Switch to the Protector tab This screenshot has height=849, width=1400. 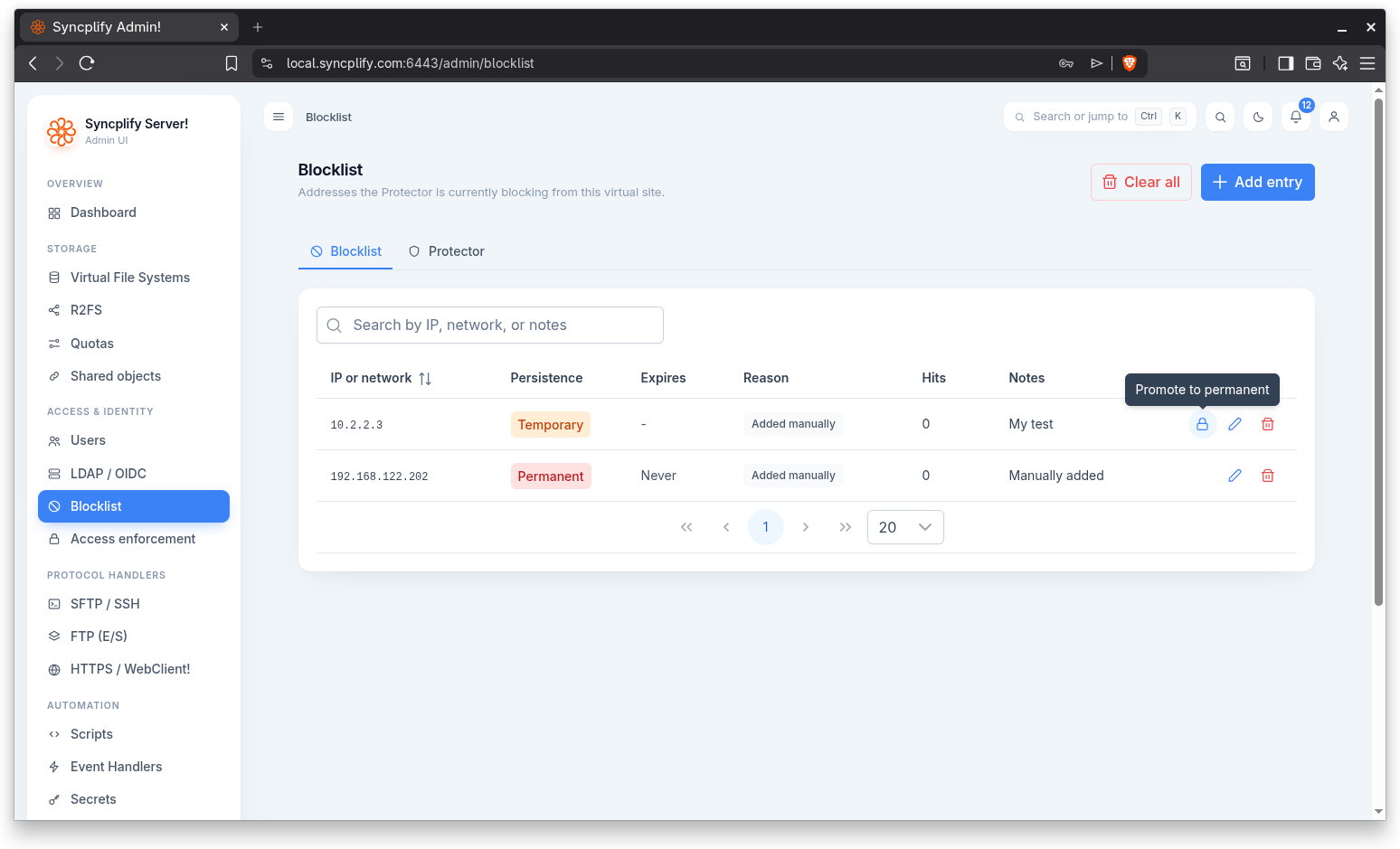click(x=446, y=251)
